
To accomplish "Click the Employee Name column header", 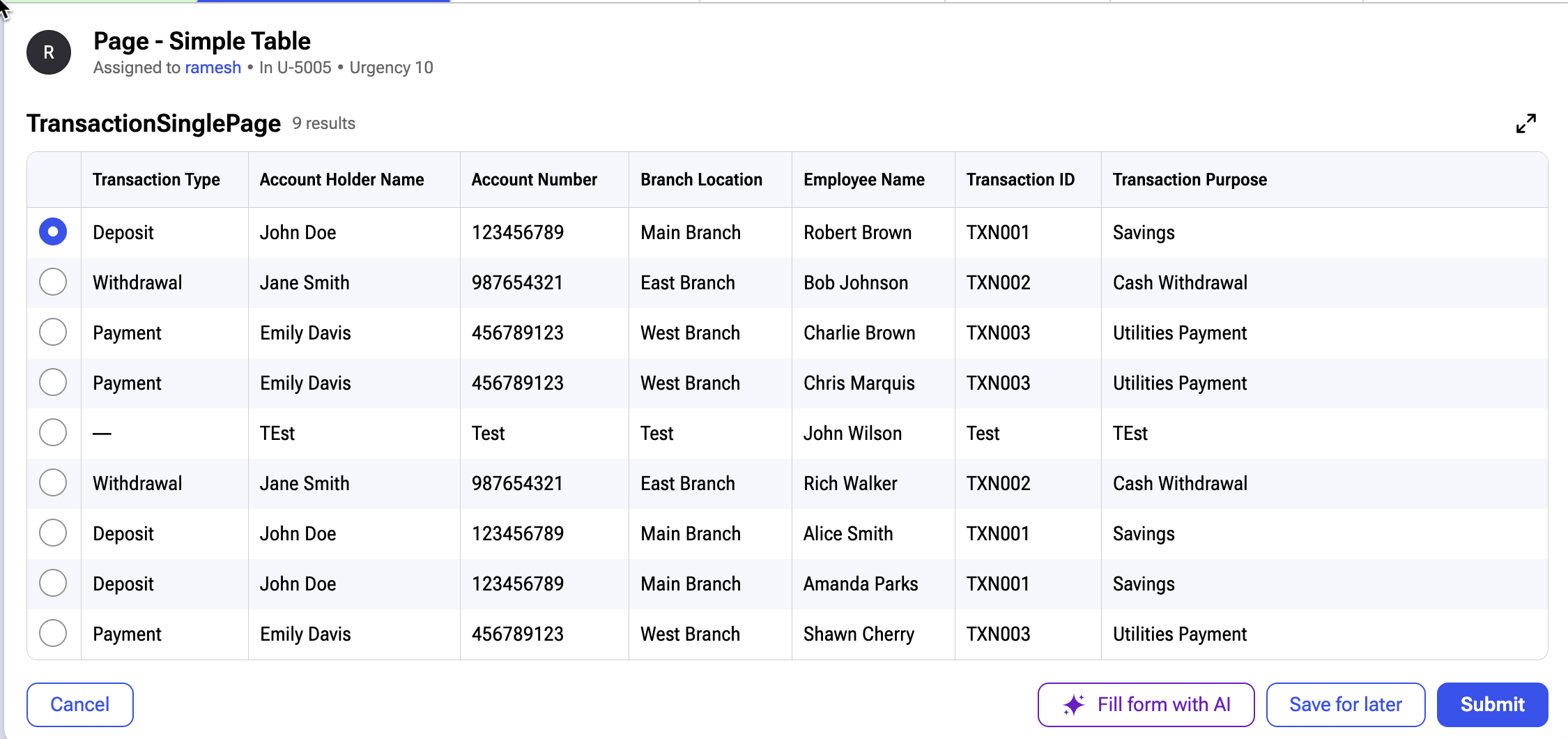I will tap(864, 180).
